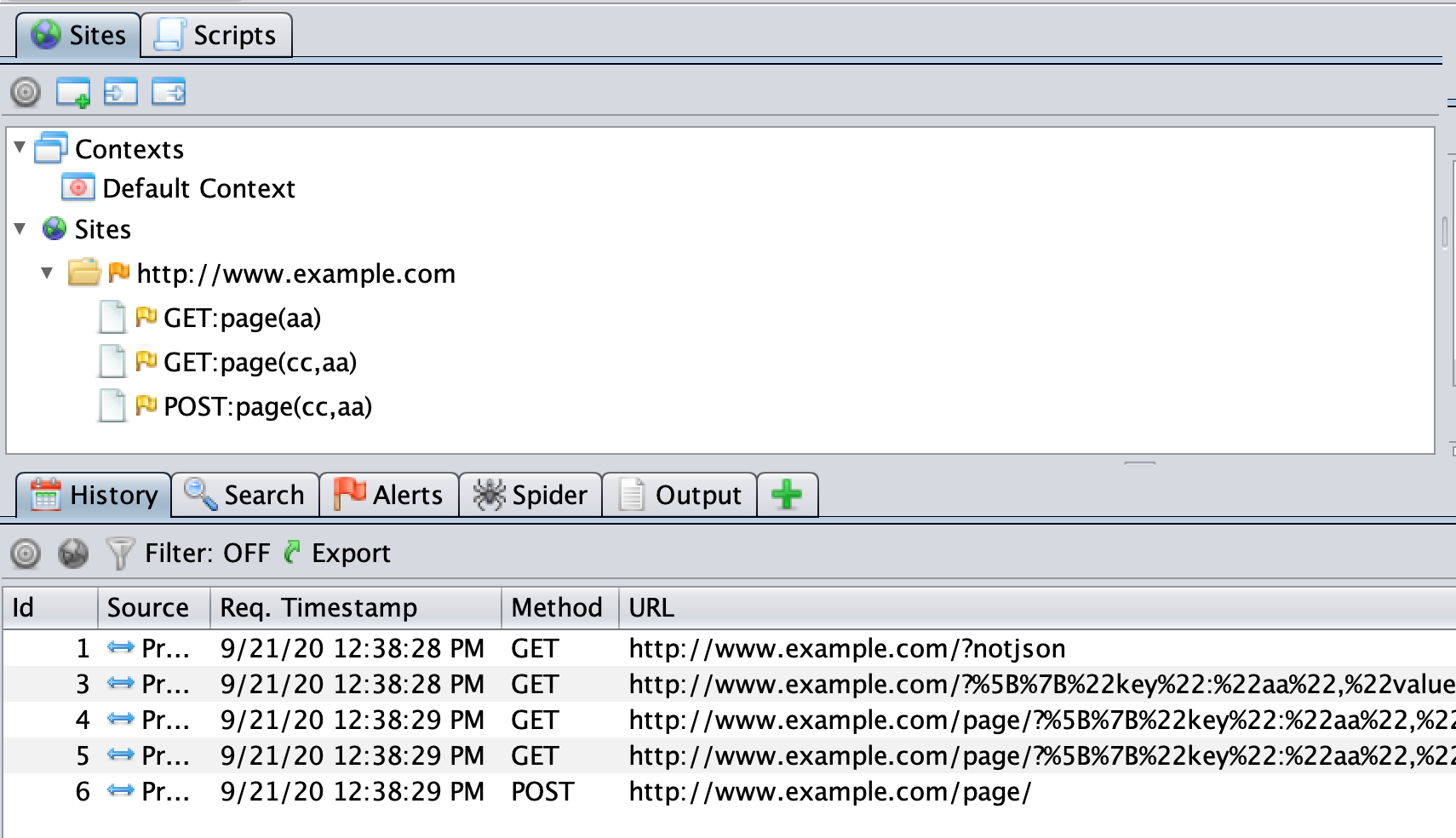Screen dimensions: 1456x838
Task: Click the flag icon next to GET:page(aa)
Action: click(x=146, y=318)
